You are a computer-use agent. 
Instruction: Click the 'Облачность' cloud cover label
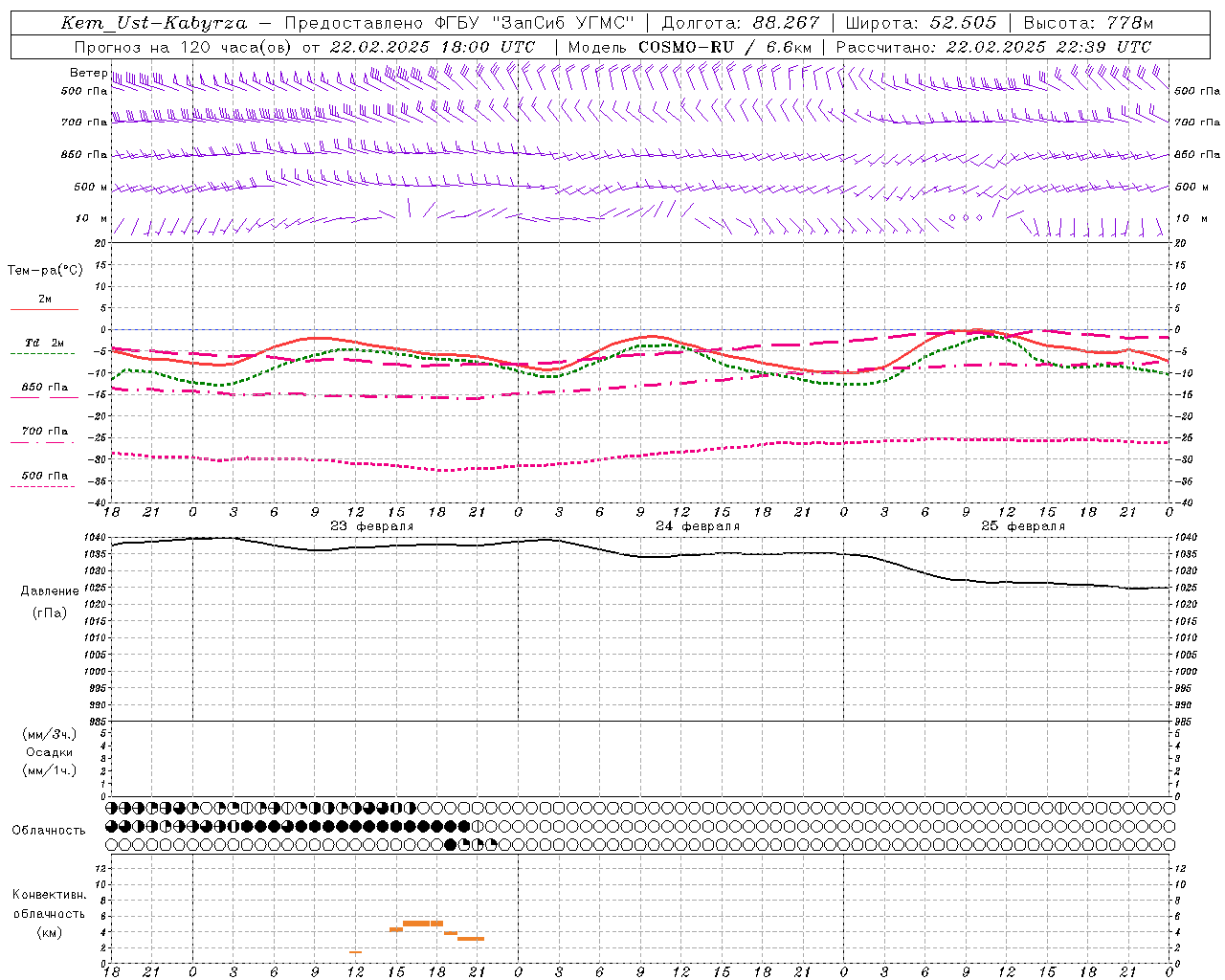pyautogui.click(x=49, y=831)
